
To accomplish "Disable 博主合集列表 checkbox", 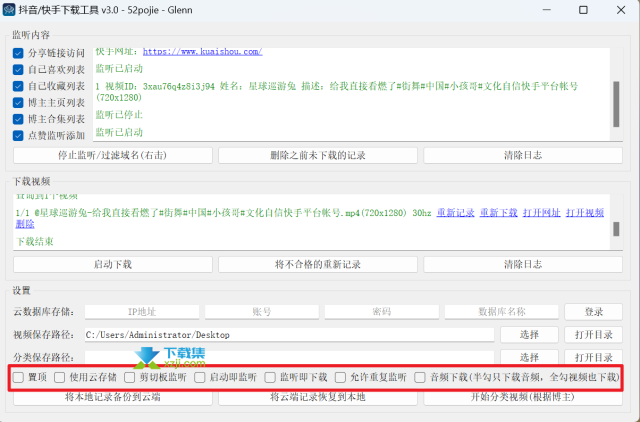I will click(18, 119).
